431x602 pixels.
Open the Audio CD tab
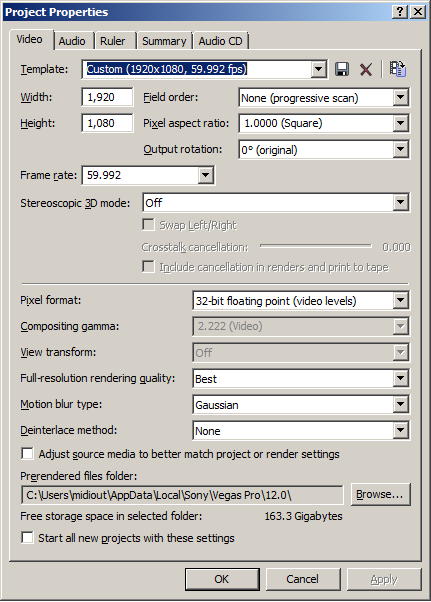[221, 41]
